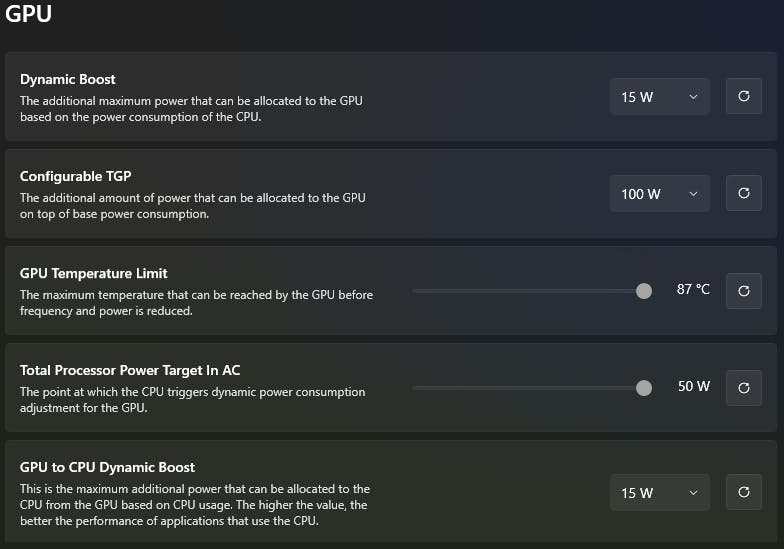The height and width of the screenshot is (549, 784).
Task: Click the GPU to CPU Dynamic Boost title
Action: click(107, 467)
